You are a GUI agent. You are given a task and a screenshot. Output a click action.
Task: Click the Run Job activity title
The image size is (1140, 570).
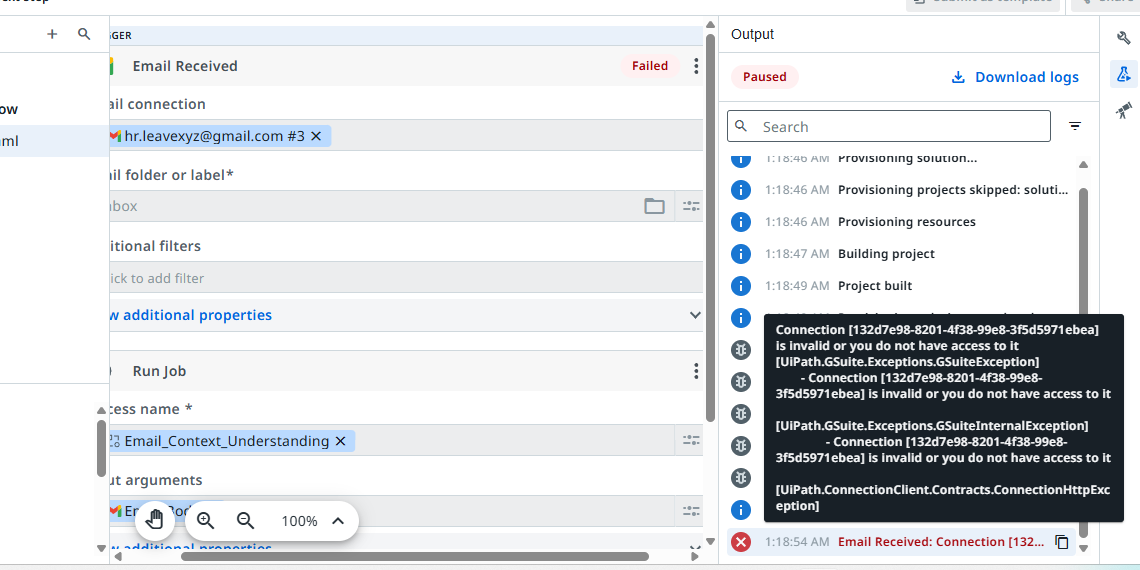click(x=159, y=371)
